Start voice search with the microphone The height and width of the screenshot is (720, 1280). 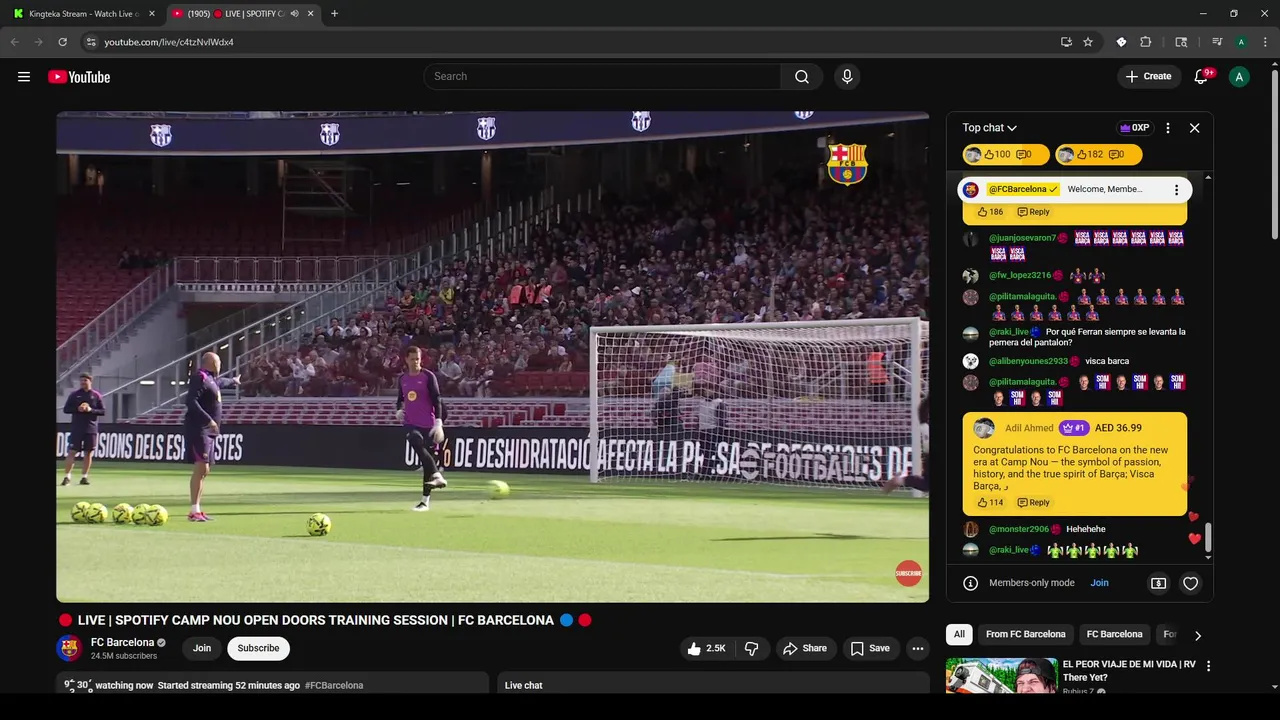(847, 77)
